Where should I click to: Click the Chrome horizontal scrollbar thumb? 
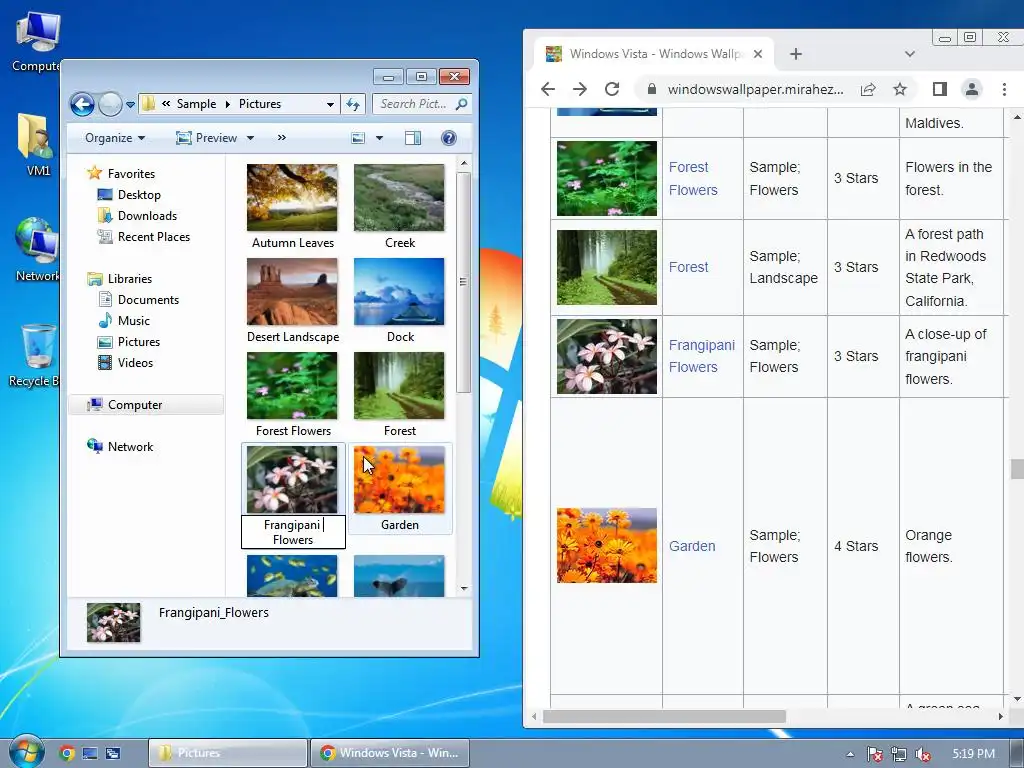click(x=664, y=716)
